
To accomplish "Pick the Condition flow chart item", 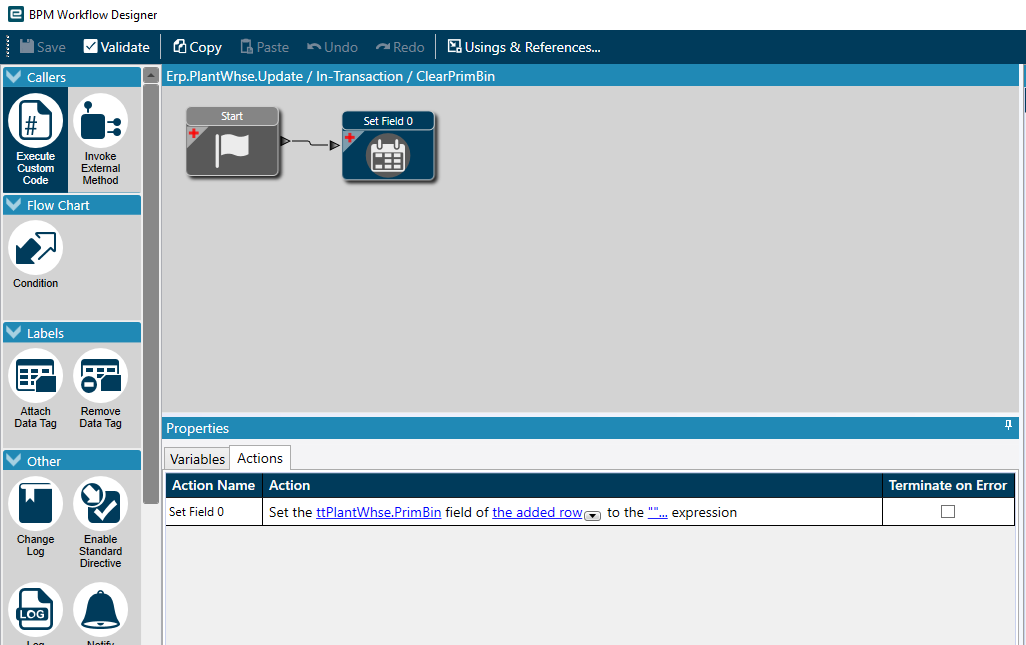I will [x=35, y=255].
